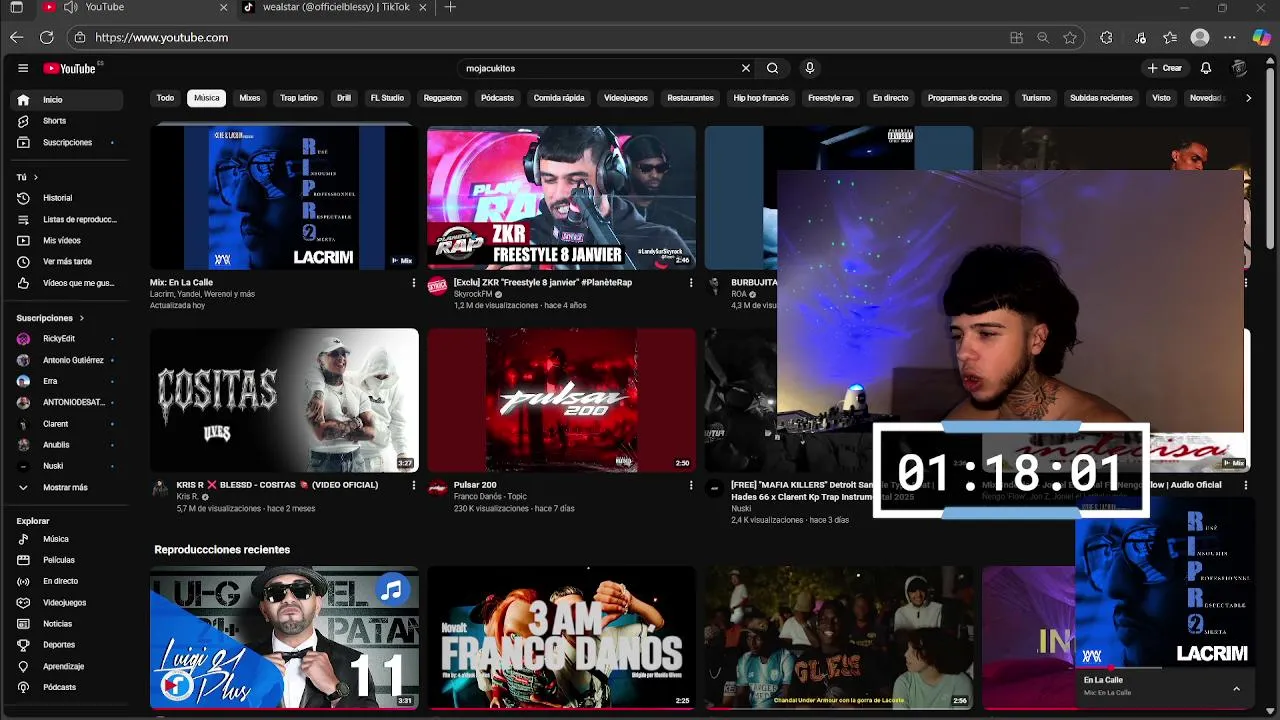
Task: Open Shorts in sidebar
Action: (67, 121)
